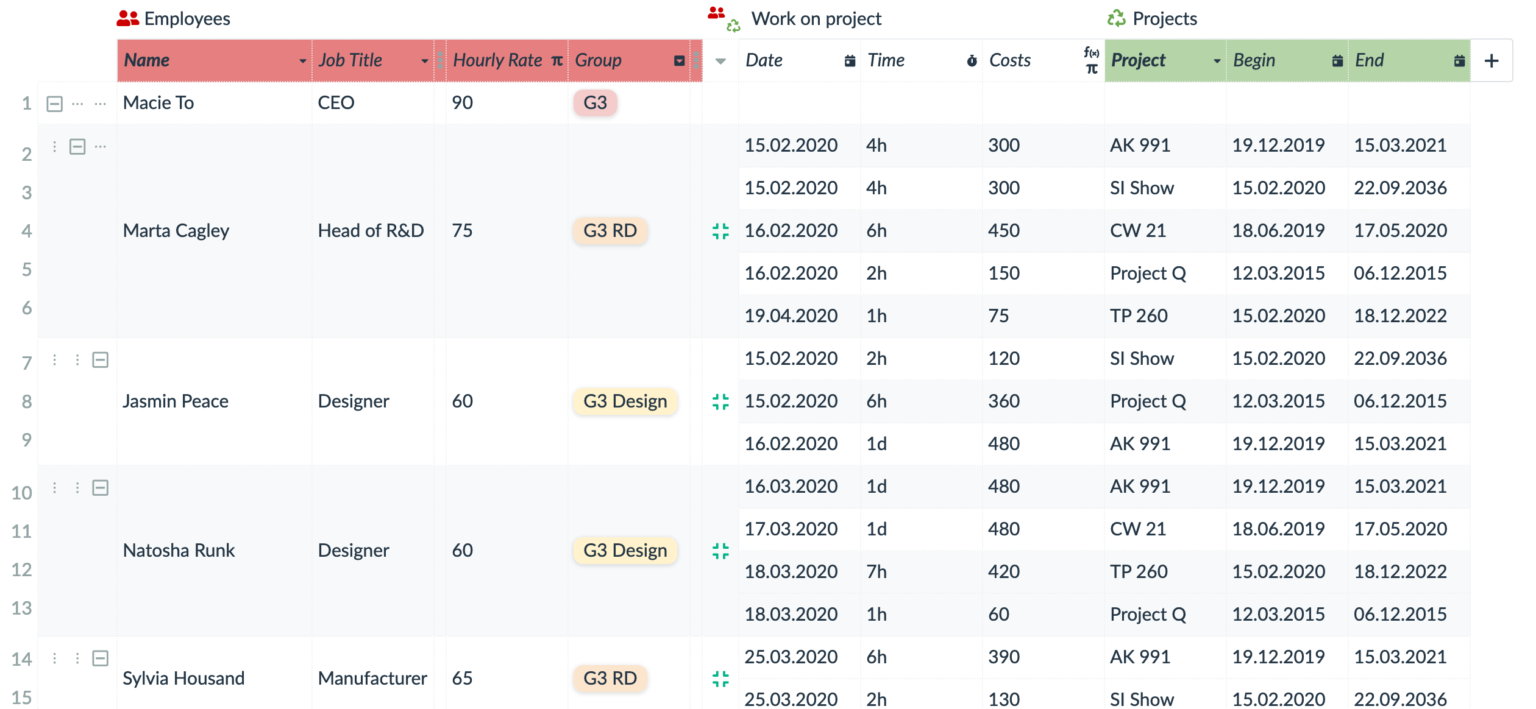Image resolution: width=1536 pixels, height=709 pixels.
Task: Click the calendar icon on the Begin column header
Action: [x=1337, y=60]
